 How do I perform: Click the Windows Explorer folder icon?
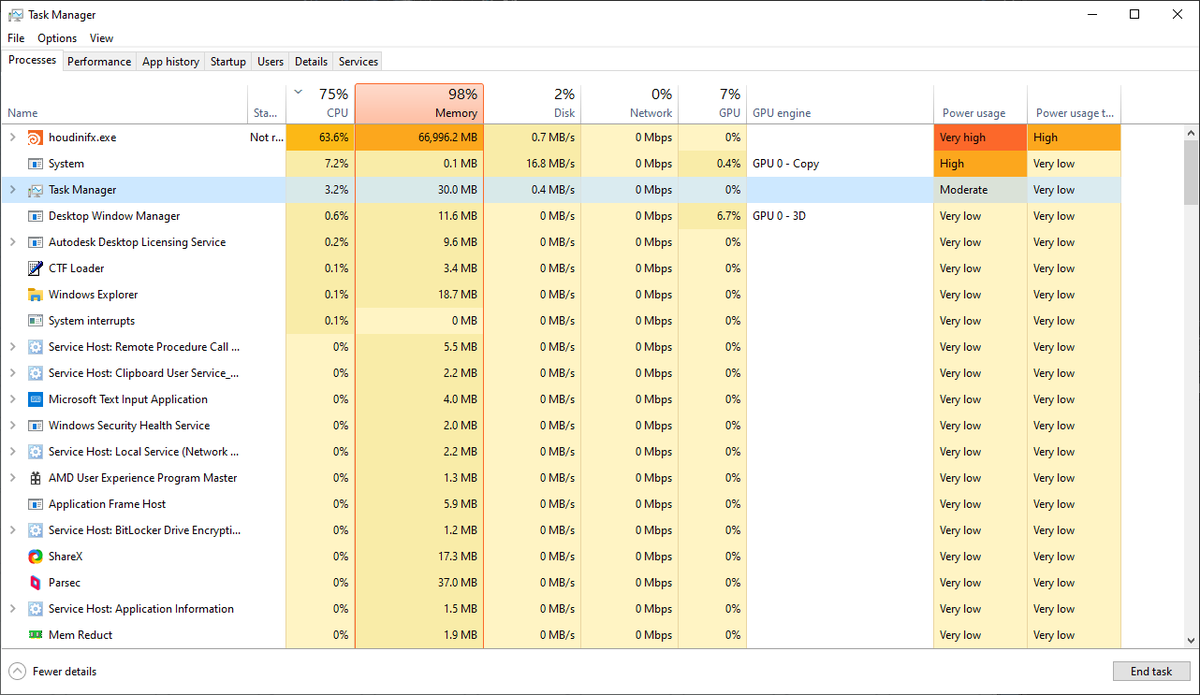click(x=35, y=295)
